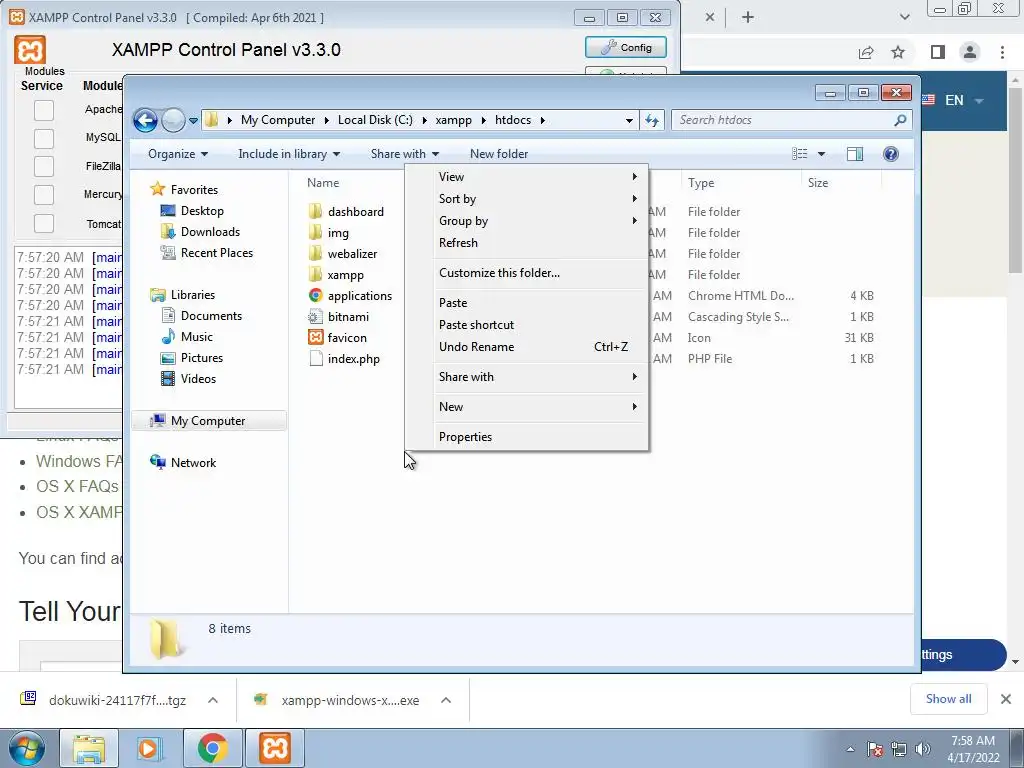This screenshot has width=1024, height=768.
Task: Click Local Disk (C:) in breadcrumb
Action: 376,120
